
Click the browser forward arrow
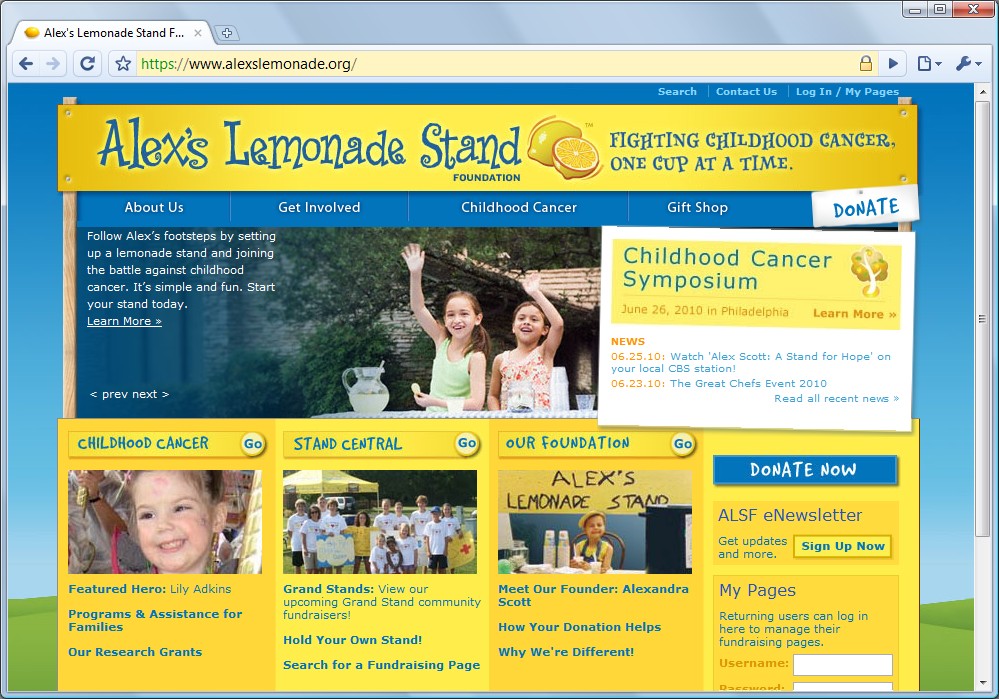[x=54, y=64]
